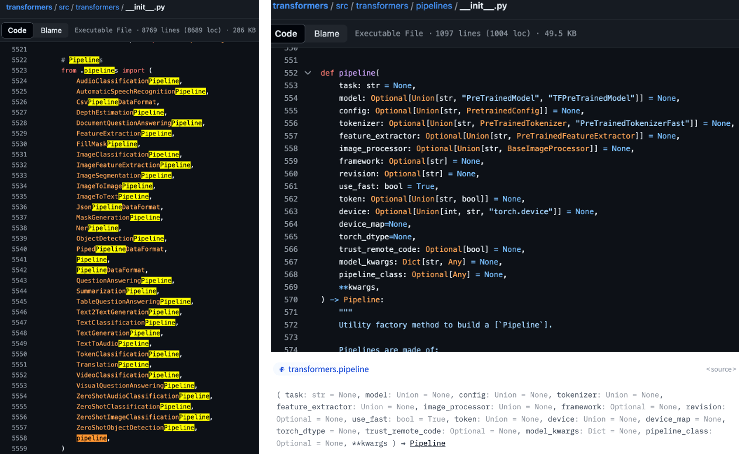The height and width of the screenshot is (454, 739).
Task: Click the ZeroShotObjectDetectionPipeline import line
Action: 136,428
